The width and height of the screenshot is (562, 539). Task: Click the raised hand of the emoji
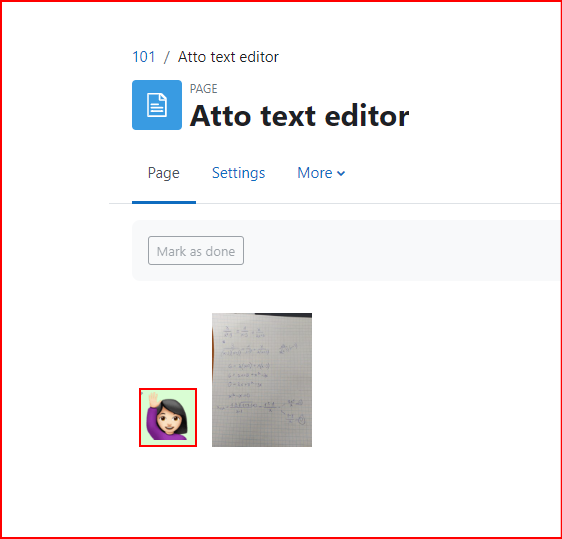click(153, 399)
